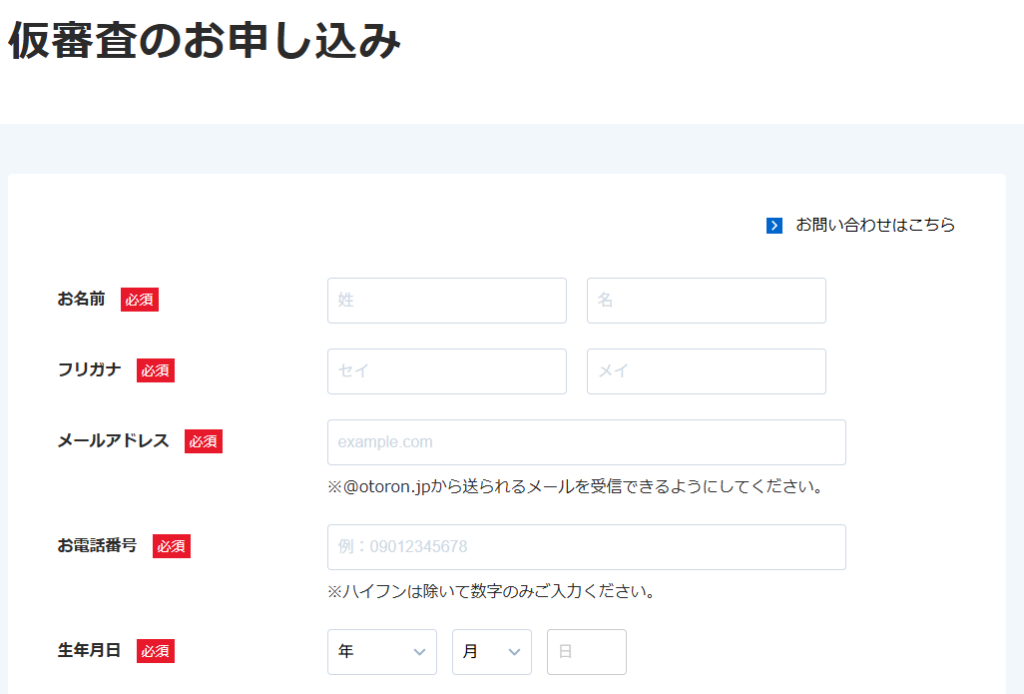Click the フリガナ label

89,370
